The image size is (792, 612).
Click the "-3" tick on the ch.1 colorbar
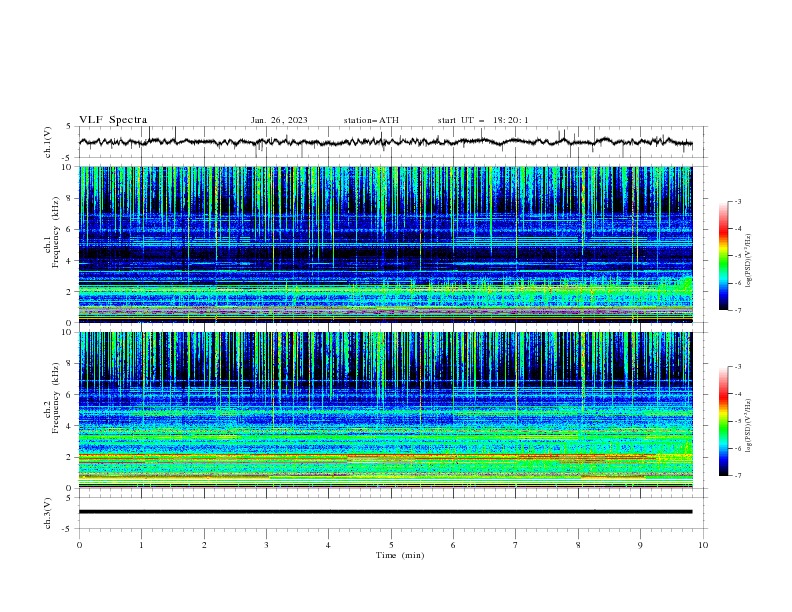[738, 201]
